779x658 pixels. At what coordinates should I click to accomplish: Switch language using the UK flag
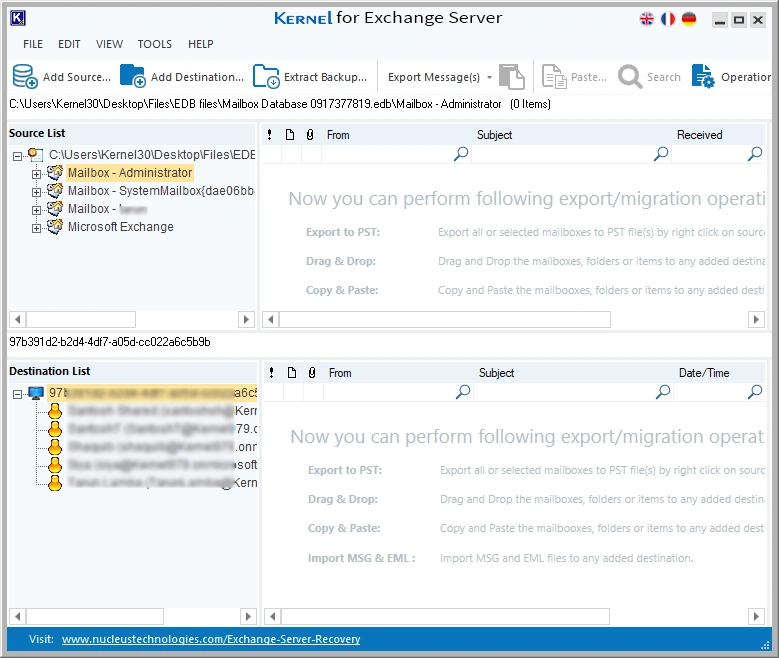point(647,19)
